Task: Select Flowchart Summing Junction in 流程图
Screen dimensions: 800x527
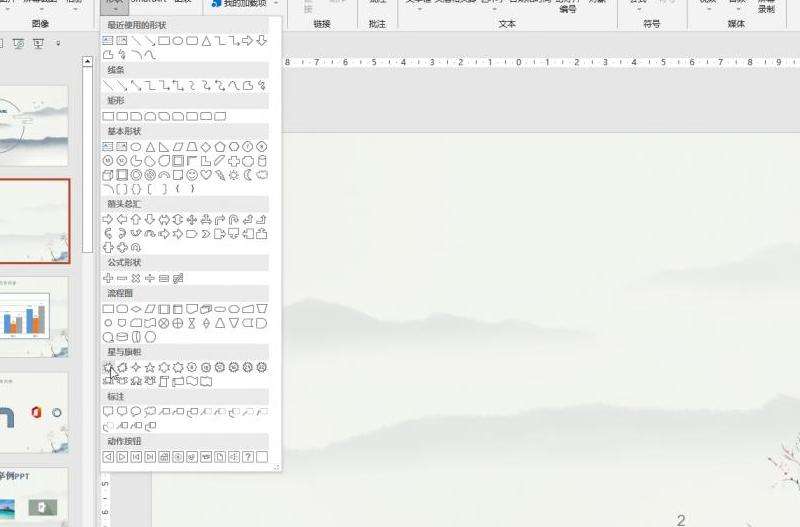Action: pos(164,323)
